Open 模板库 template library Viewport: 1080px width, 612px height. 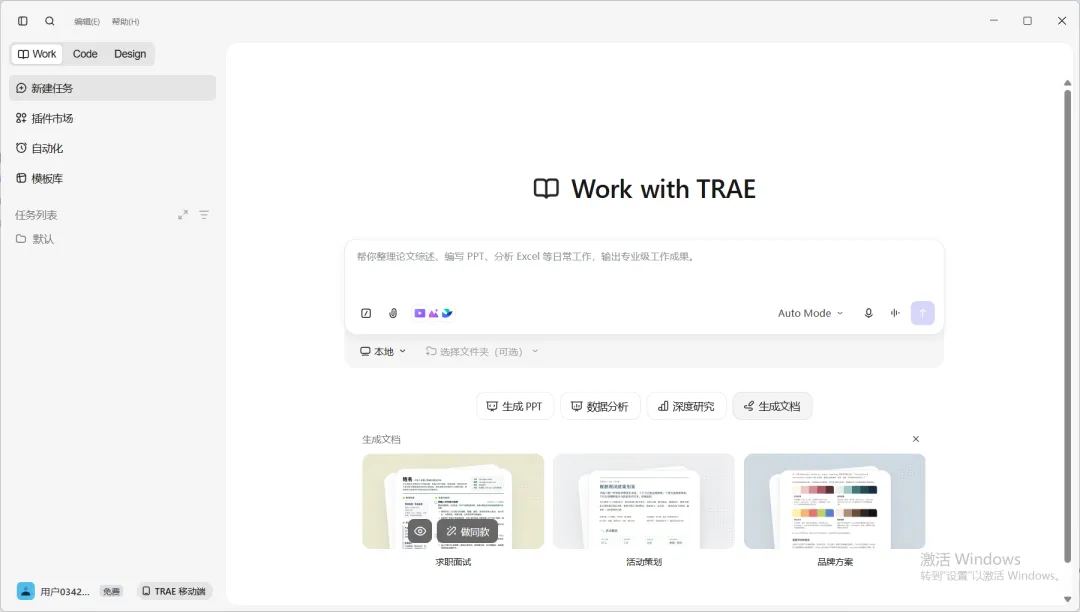coord(112,178)
